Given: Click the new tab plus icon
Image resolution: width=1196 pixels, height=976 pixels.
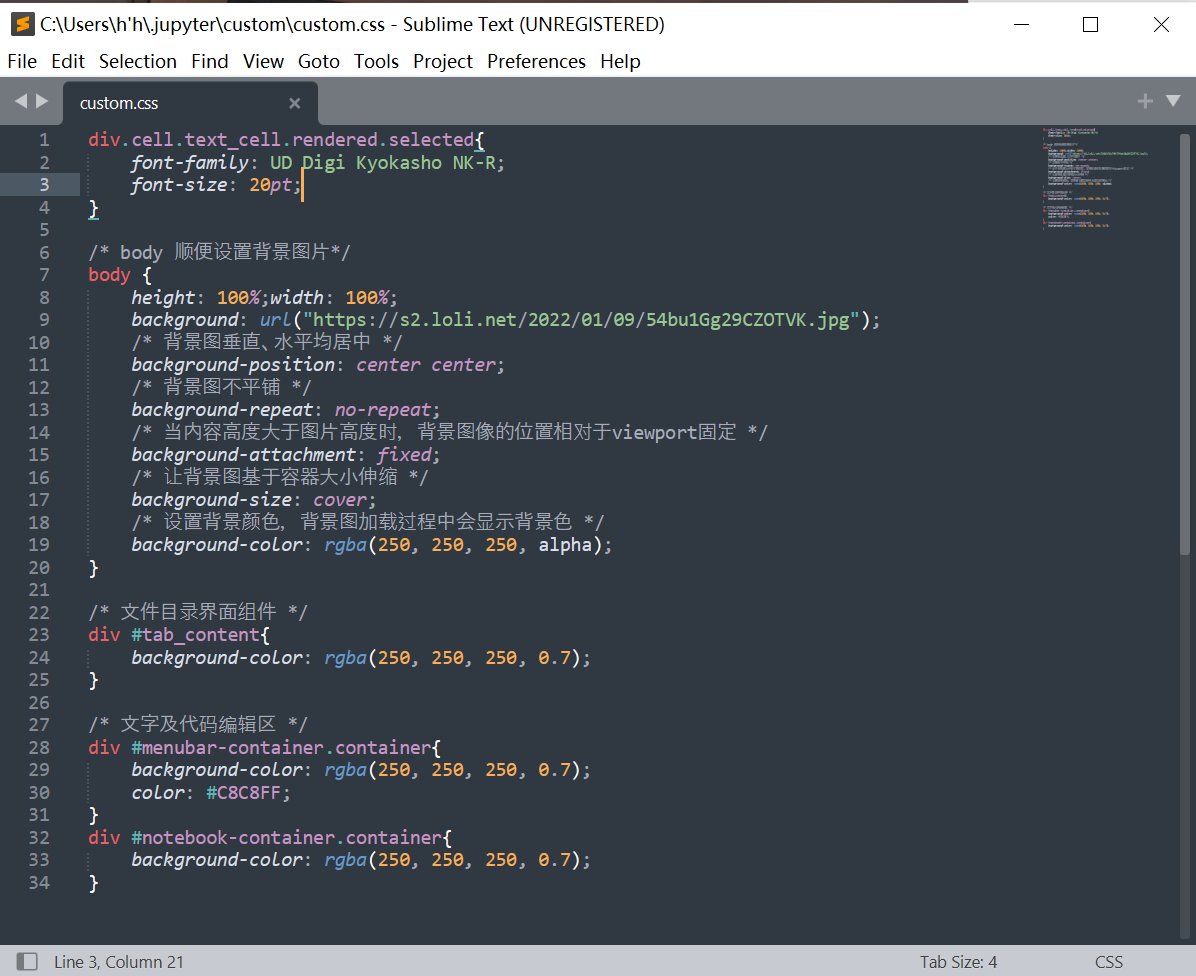Looking at the screenshot, I should 1144,101.
